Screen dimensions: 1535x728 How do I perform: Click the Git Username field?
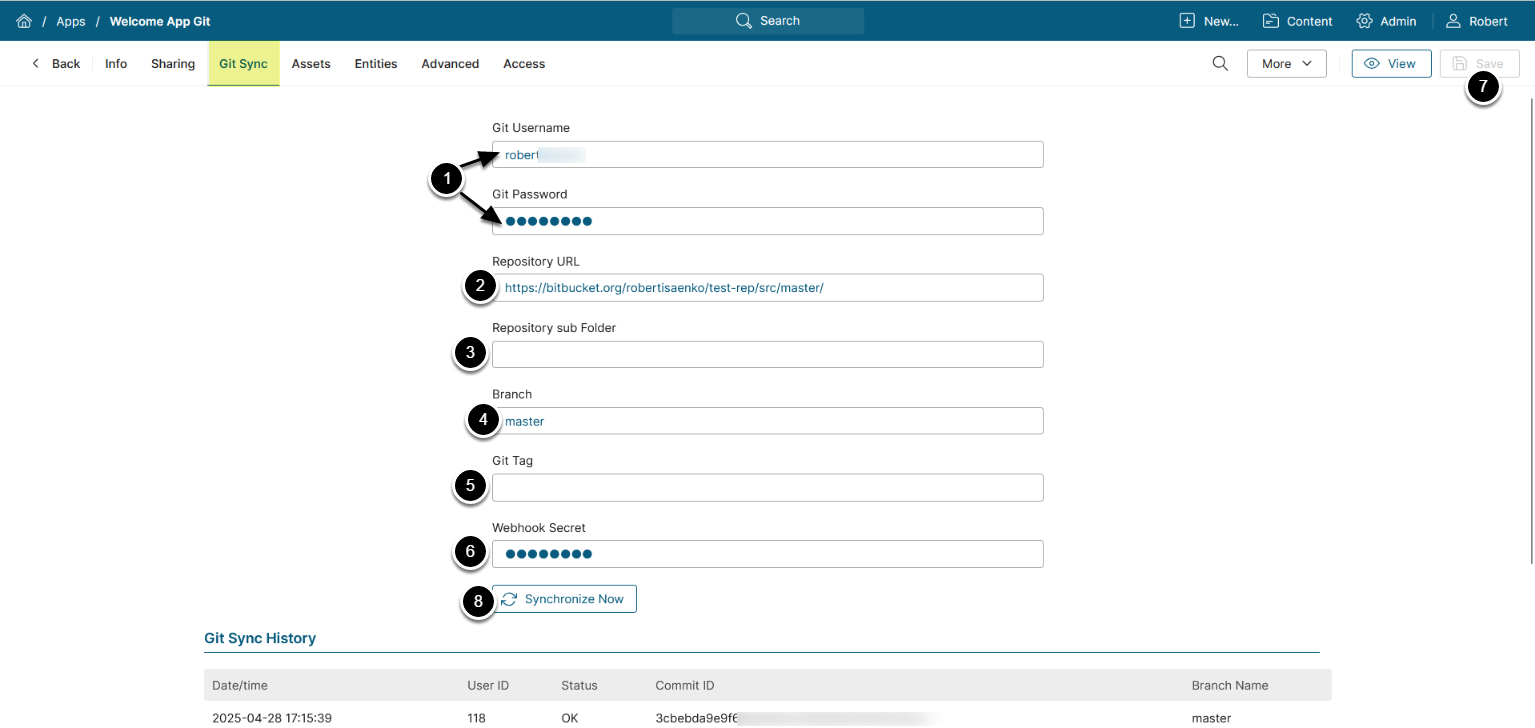pos(768,154)
